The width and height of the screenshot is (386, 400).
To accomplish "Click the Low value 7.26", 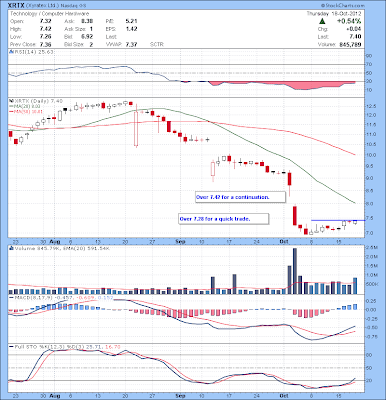I will [45, 37].
